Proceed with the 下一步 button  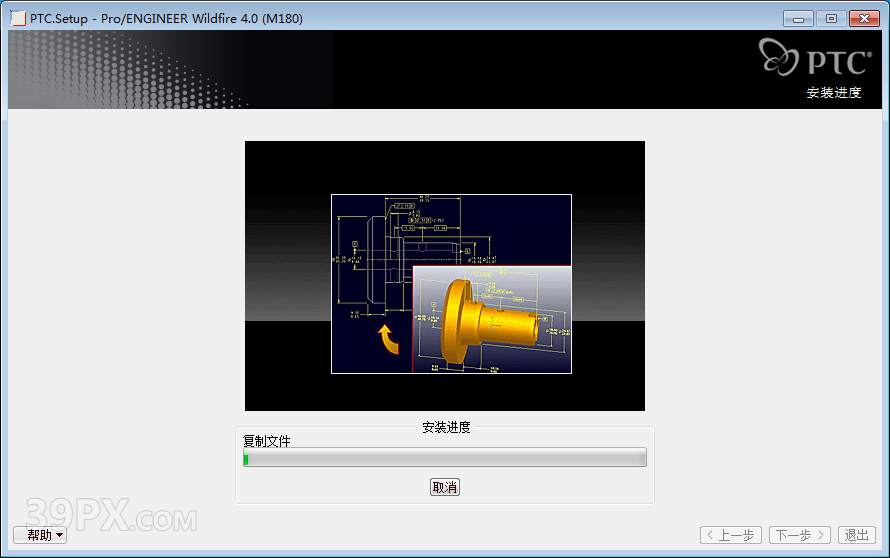pyautogui.click(x=800, y=535)
